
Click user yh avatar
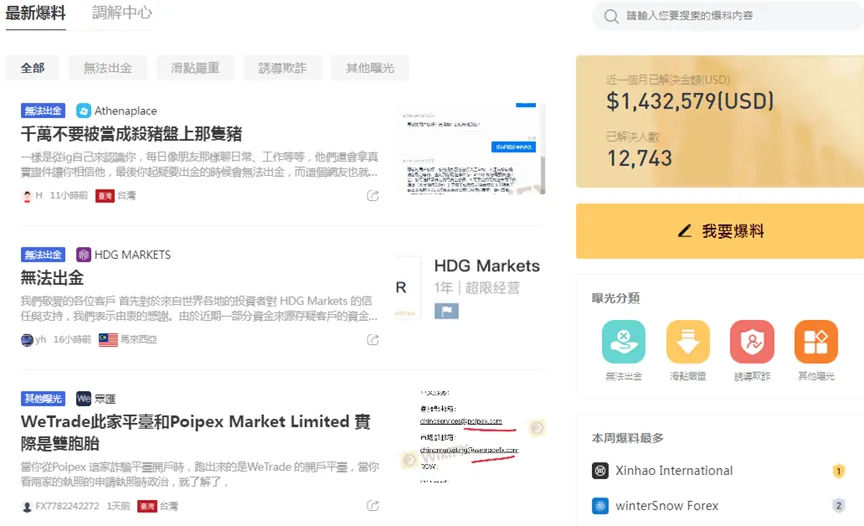click(x=27, y=340)
